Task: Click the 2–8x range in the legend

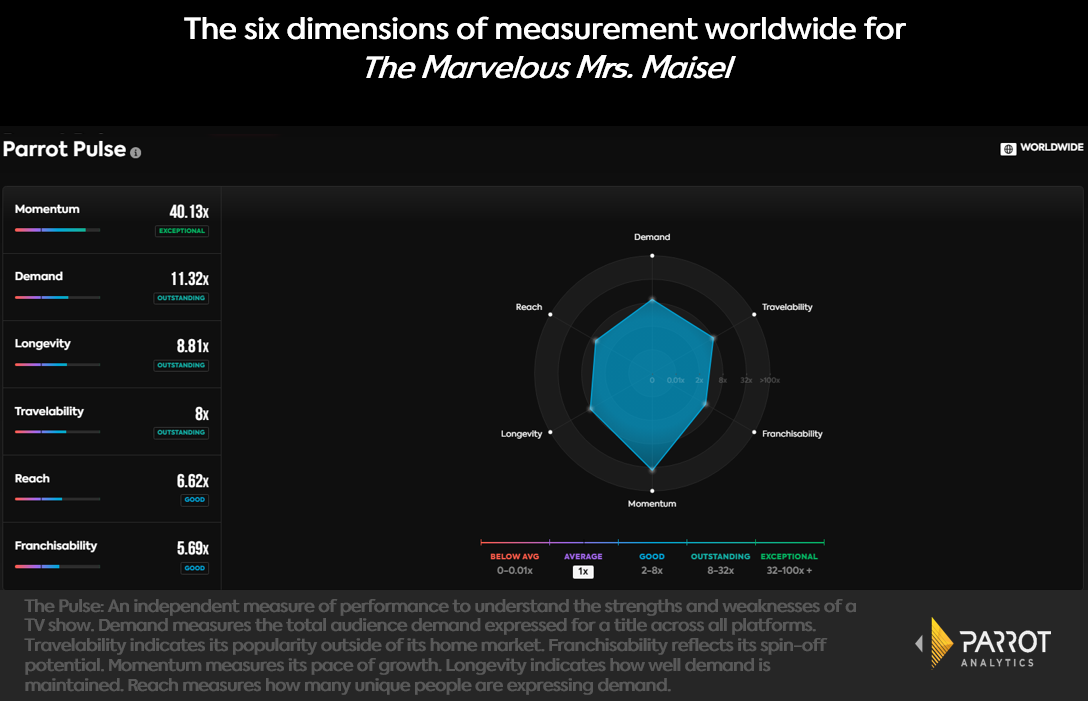Action: coord(652,571)
